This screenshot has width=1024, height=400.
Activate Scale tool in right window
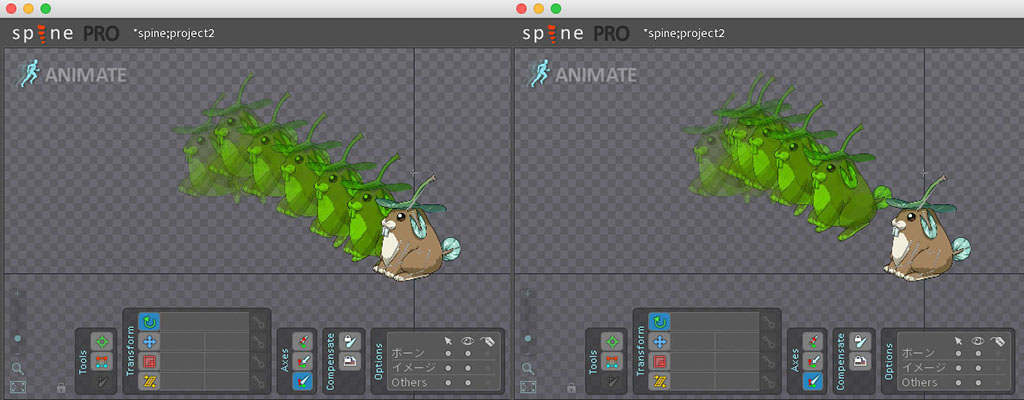pyautogui.click(x=659, y=361)
